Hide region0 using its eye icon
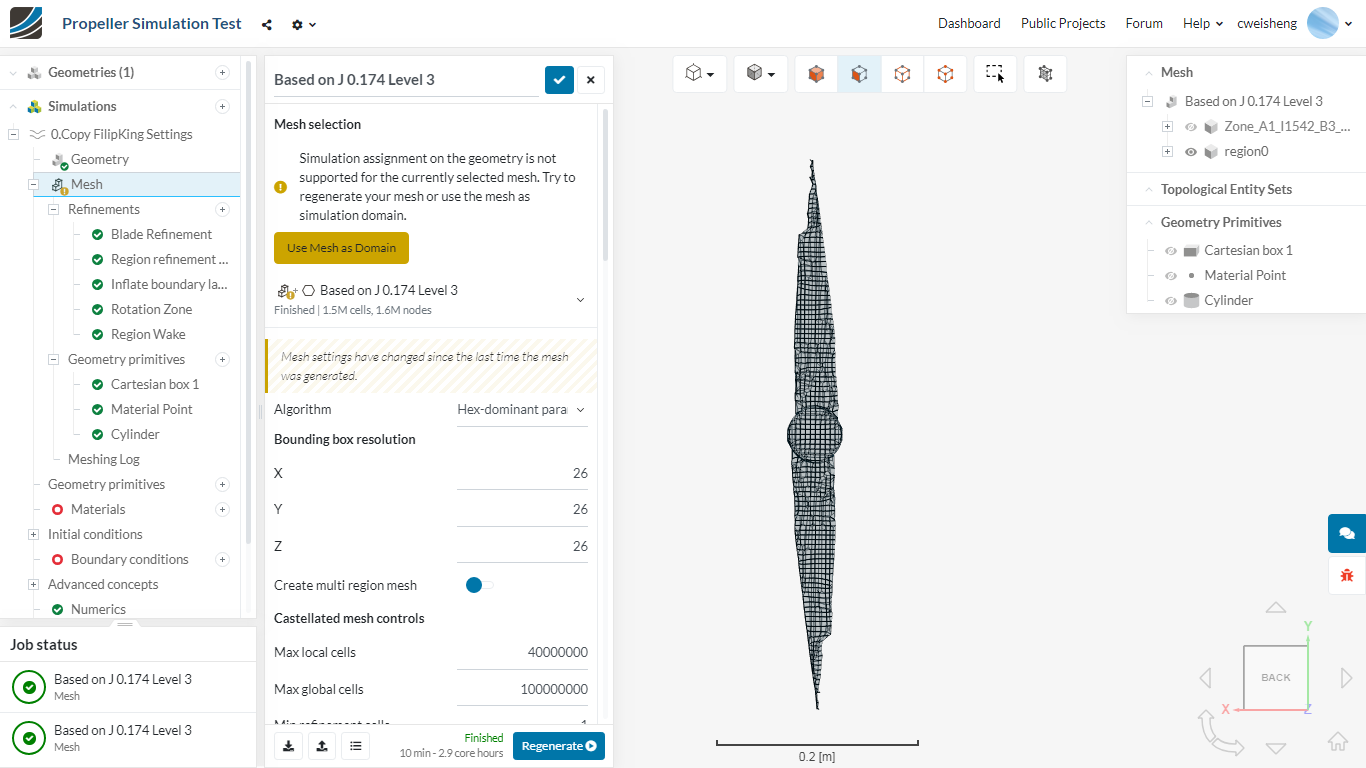Screen dimensions: 1366x768 tap(1191, 152)
